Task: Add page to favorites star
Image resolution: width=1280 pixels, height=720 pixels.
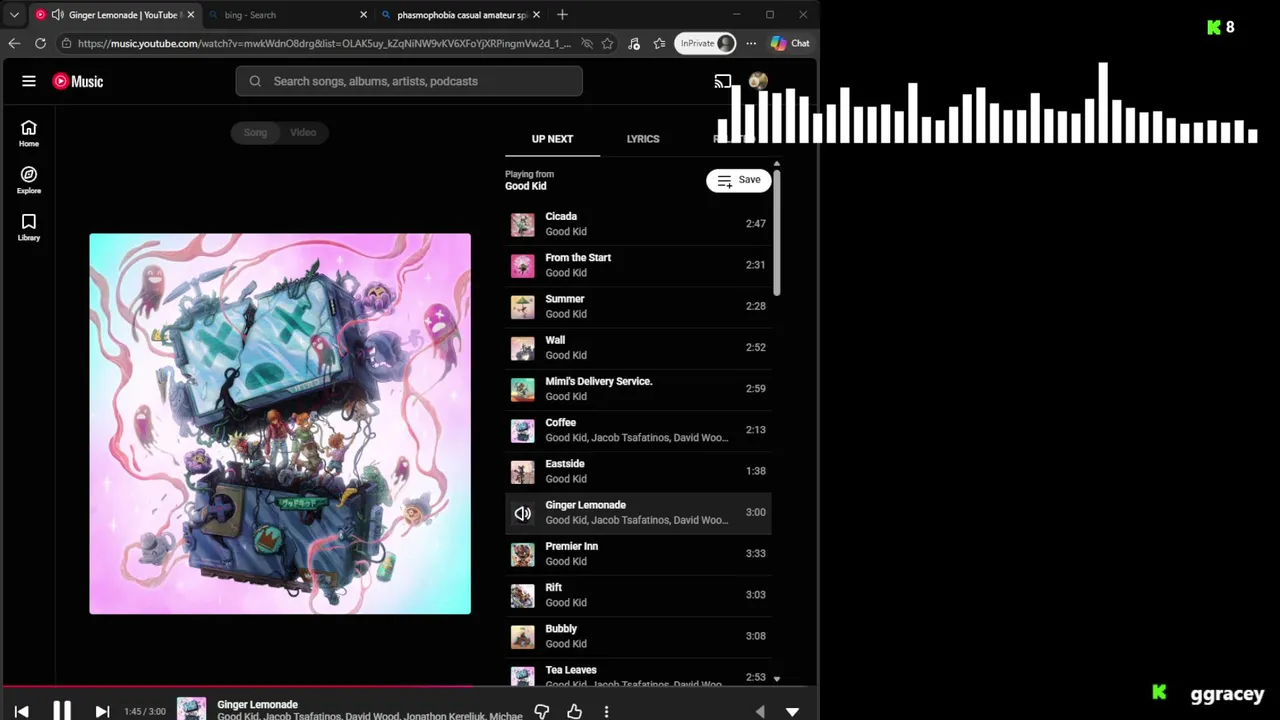Action: 607,43
